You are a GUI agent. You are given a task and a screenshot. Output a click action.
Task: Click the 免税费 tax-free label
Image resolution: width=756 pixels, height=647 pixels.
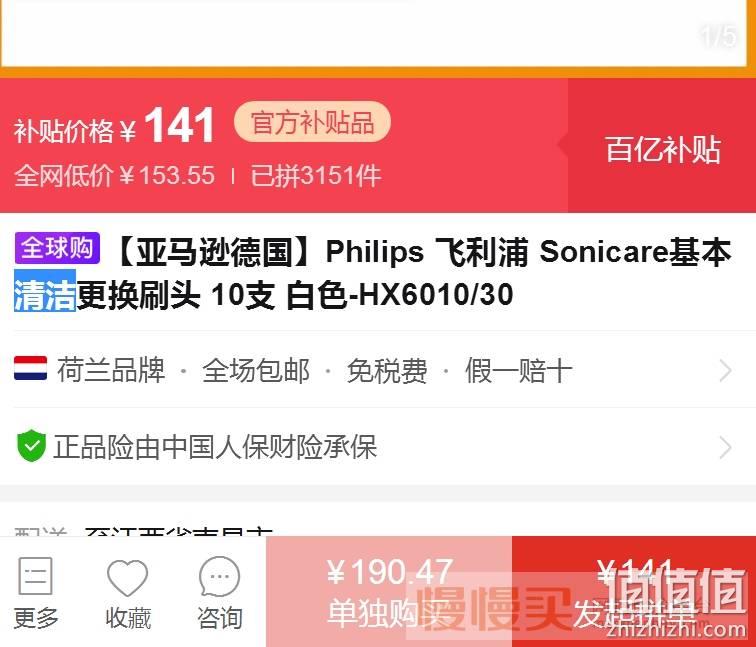[x=387, y=370]
